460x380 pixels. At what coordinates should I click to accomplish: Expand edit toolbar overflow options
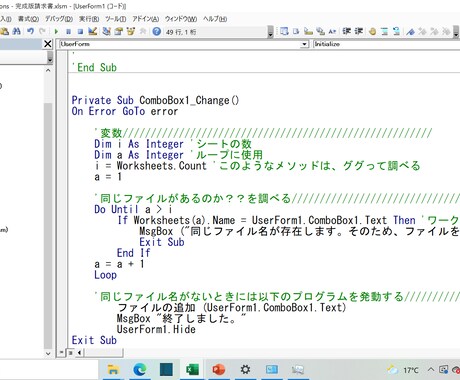coord(456,32)
